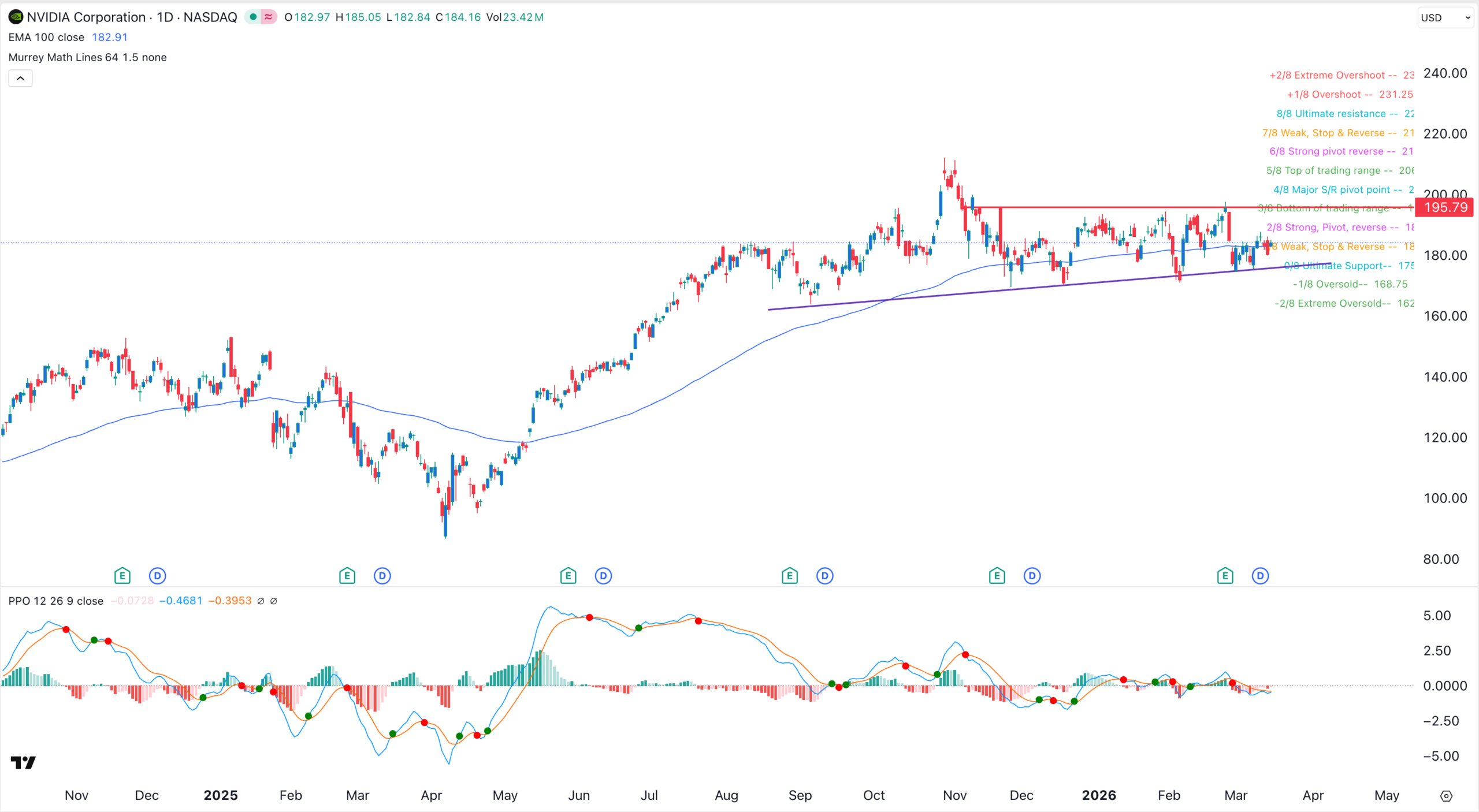Click the volume value 23.42M
1479x812 pixels.
(x=523, y=17)
